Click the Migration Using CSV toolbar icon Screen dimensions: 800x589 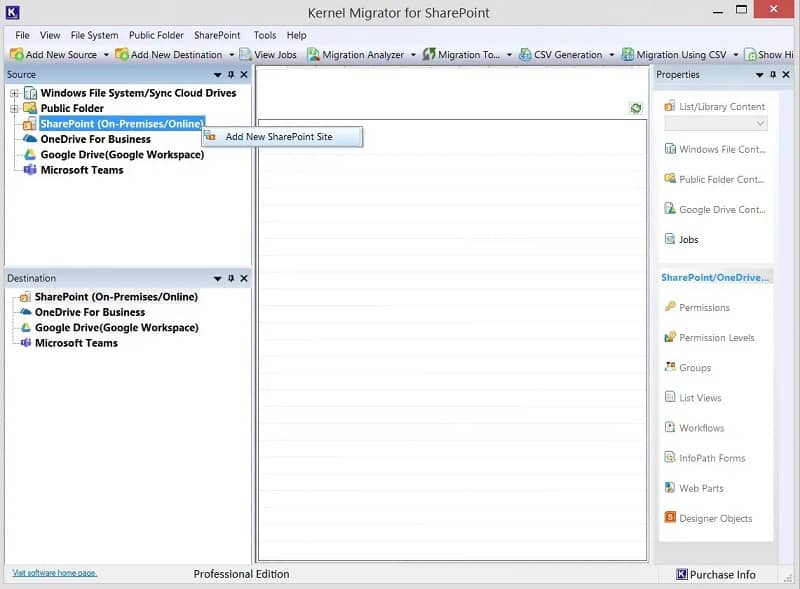tap(628, 54)
